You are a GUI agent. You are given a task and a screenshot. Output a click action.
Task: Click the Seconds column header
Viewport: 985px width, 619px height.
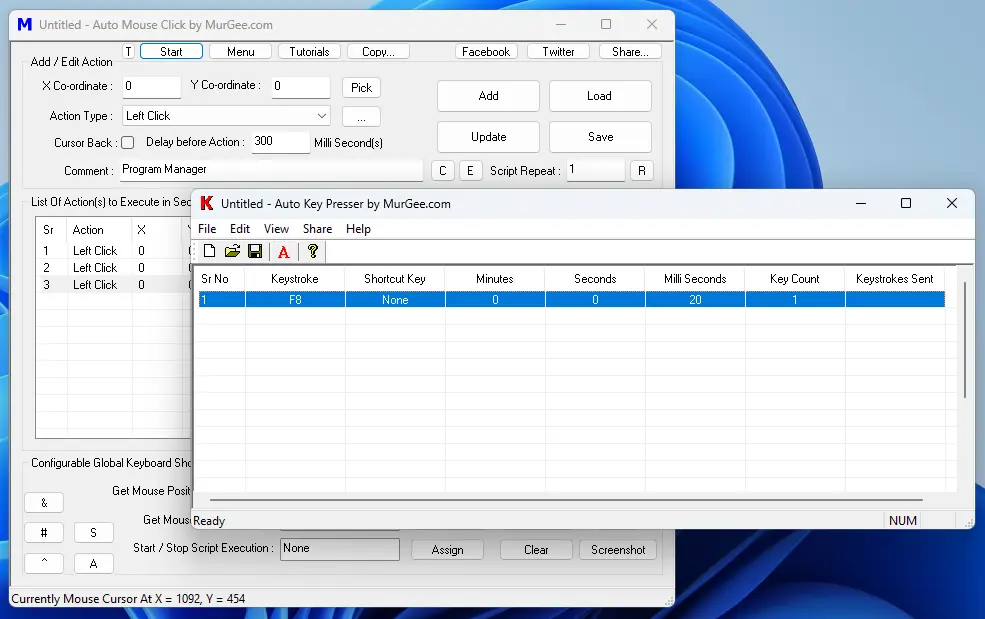(595, 278)
